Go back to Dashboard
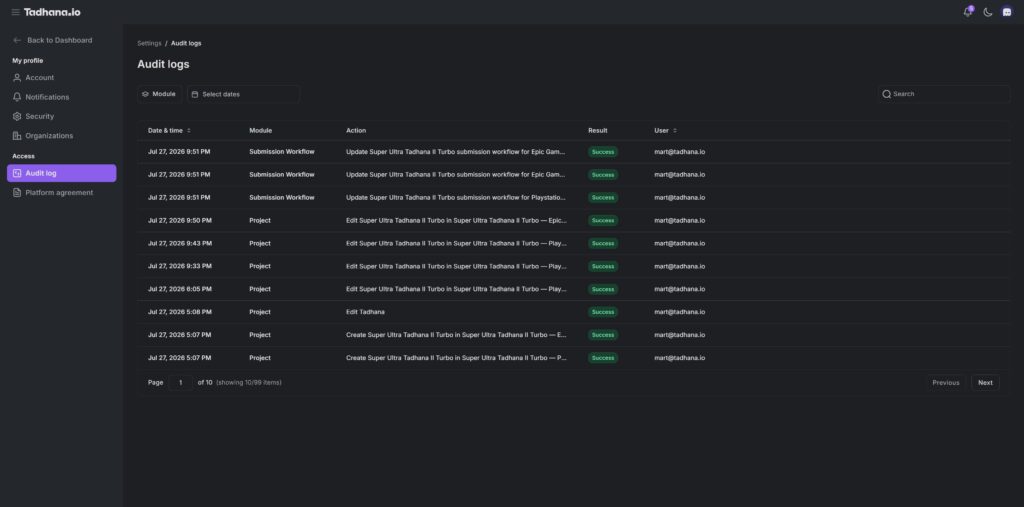The image size is (1024, 507). [x=52, y=40]
